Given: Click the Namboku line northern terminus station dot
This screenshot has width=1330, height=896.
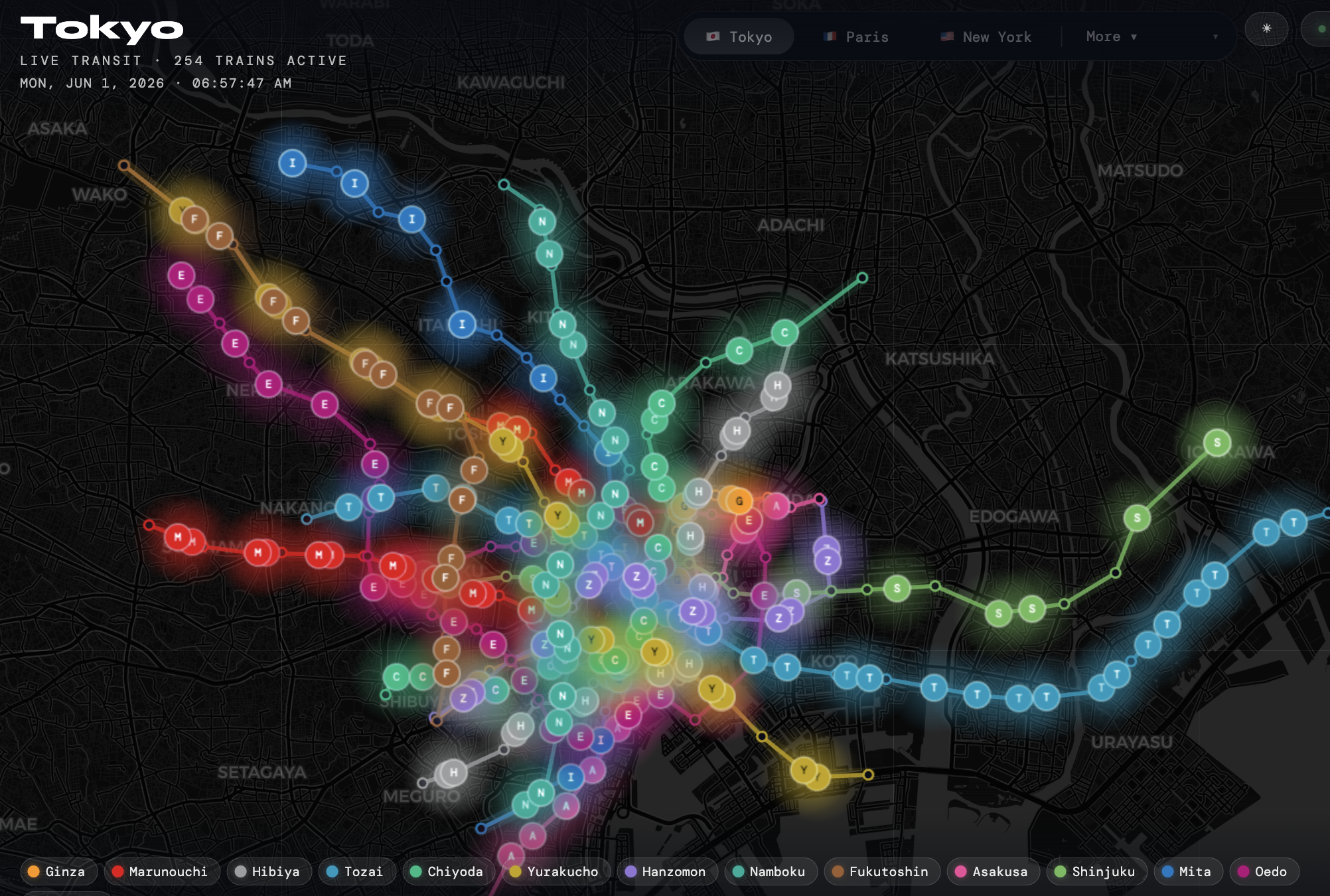Looking at the screenshot, I should tap(504, 185).
